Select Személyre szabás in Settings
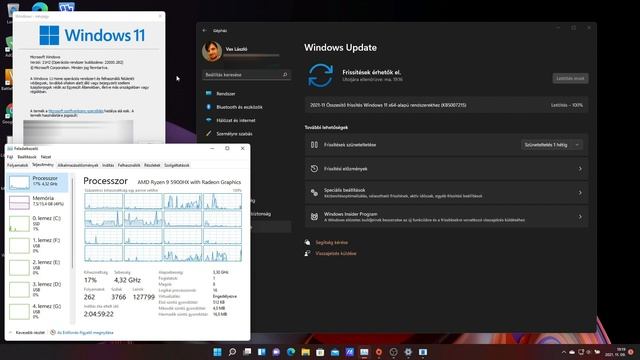The height and width of the screenshot is (360, 640). pos(247,133)
